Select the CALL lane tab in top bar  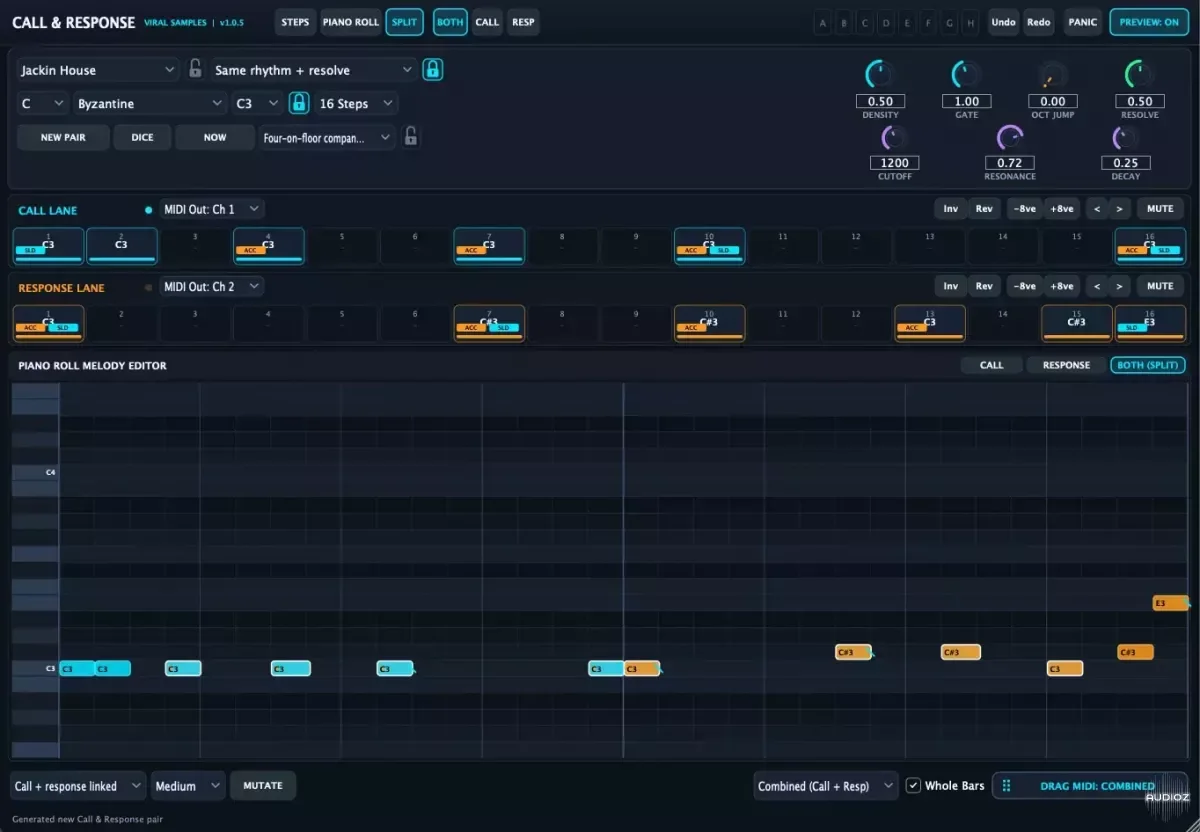487,22
